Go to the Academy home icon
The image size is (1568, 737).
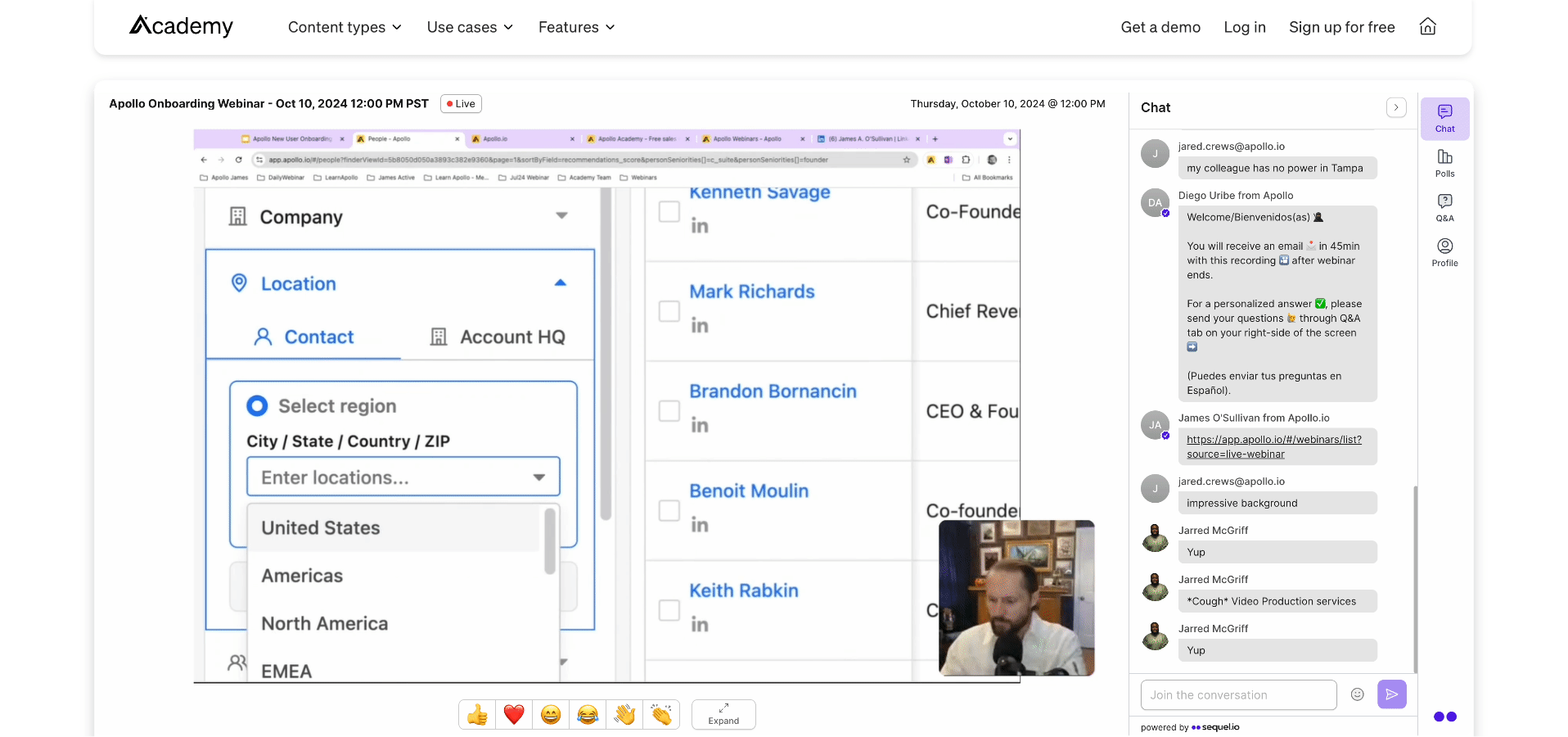(x=1427, y=26)
